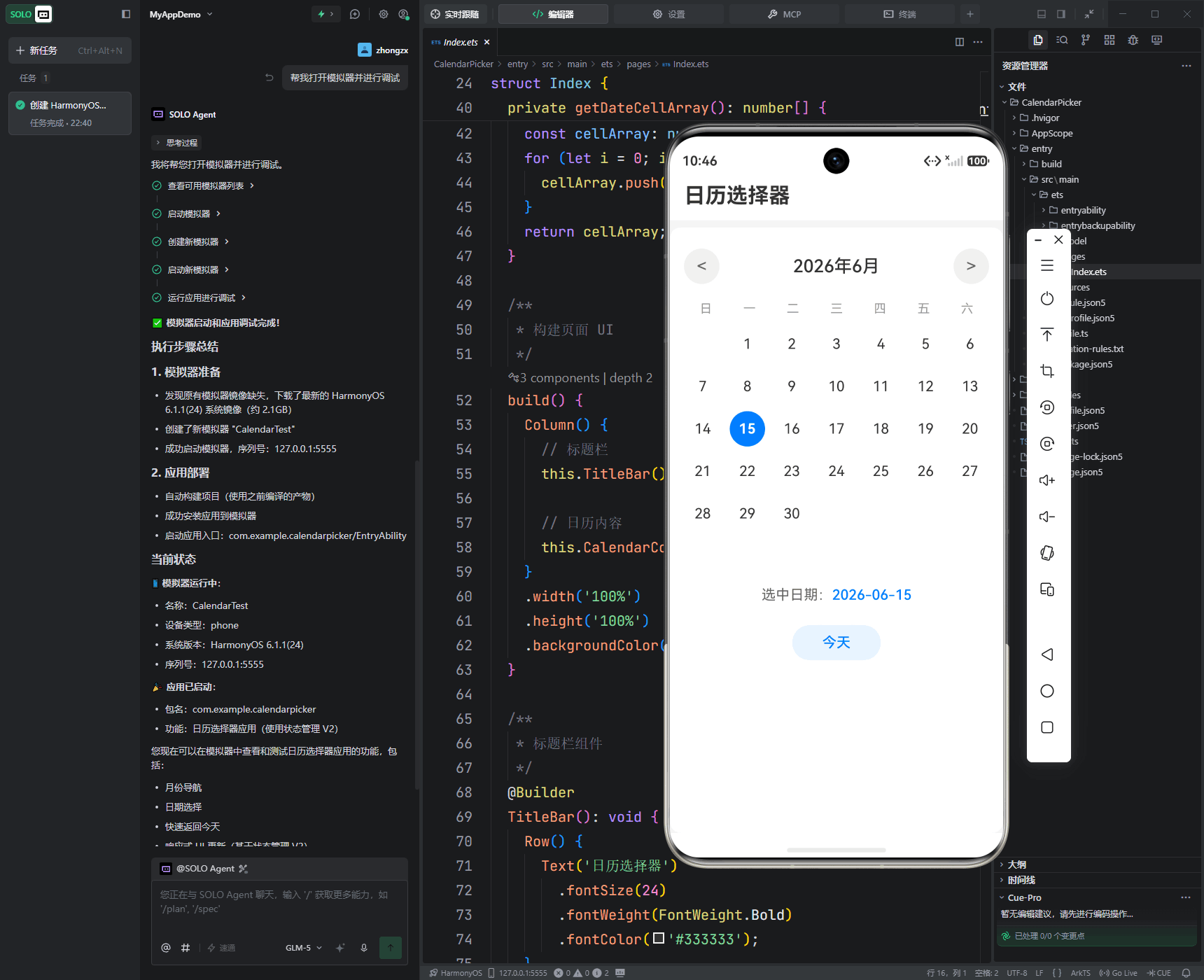This screenshot has width=1204, height=980.
Task: Open chat settings gear icon
Action: [x=384, y=14]
